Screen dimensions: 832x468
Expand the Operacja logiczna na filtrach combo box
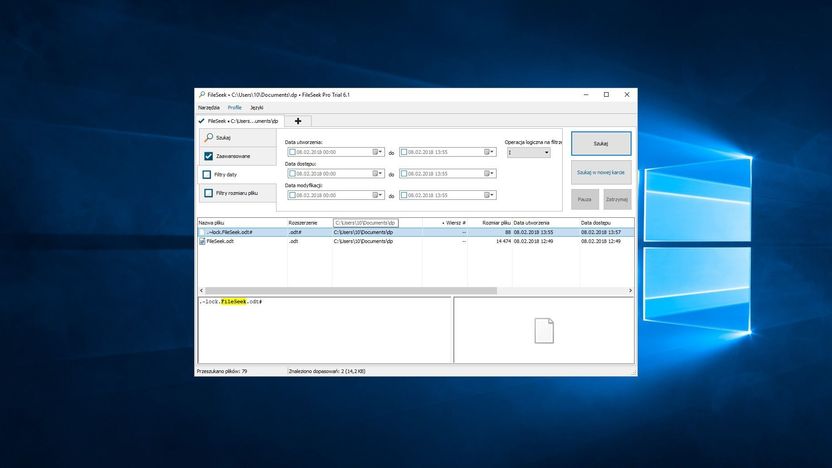coord(528,152)
